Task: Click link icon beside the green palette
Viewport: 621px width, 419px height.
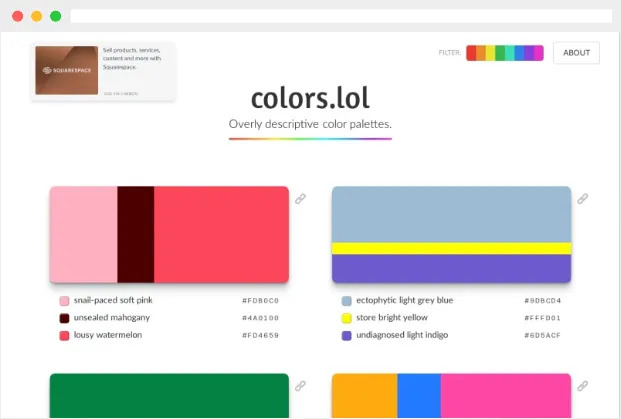Action: 300,385
